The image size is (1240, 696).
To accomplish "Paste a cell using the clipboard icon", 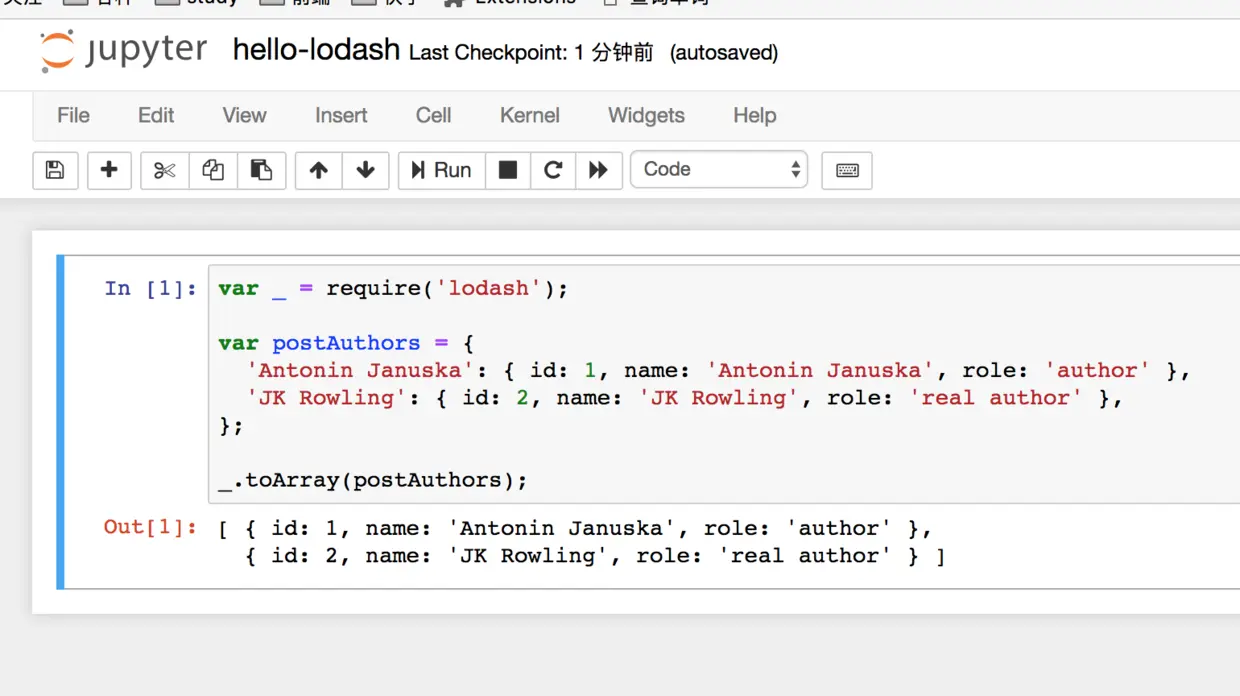I will (x=262, y=170).
